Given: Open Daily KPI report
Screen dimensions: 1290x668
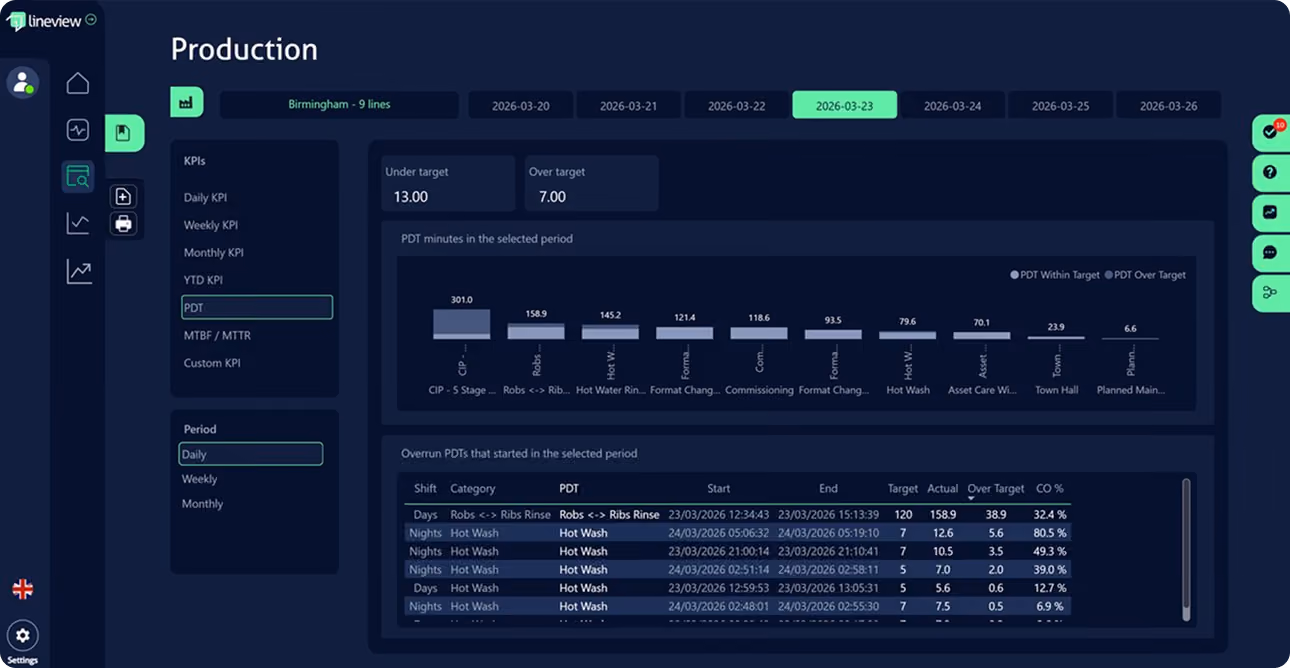Looking at the screenshot, I should pos(205,198).
